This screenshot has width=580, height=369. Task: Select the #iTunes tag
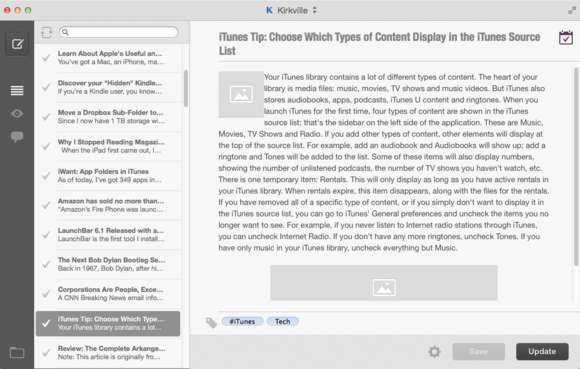pos(242,321)
